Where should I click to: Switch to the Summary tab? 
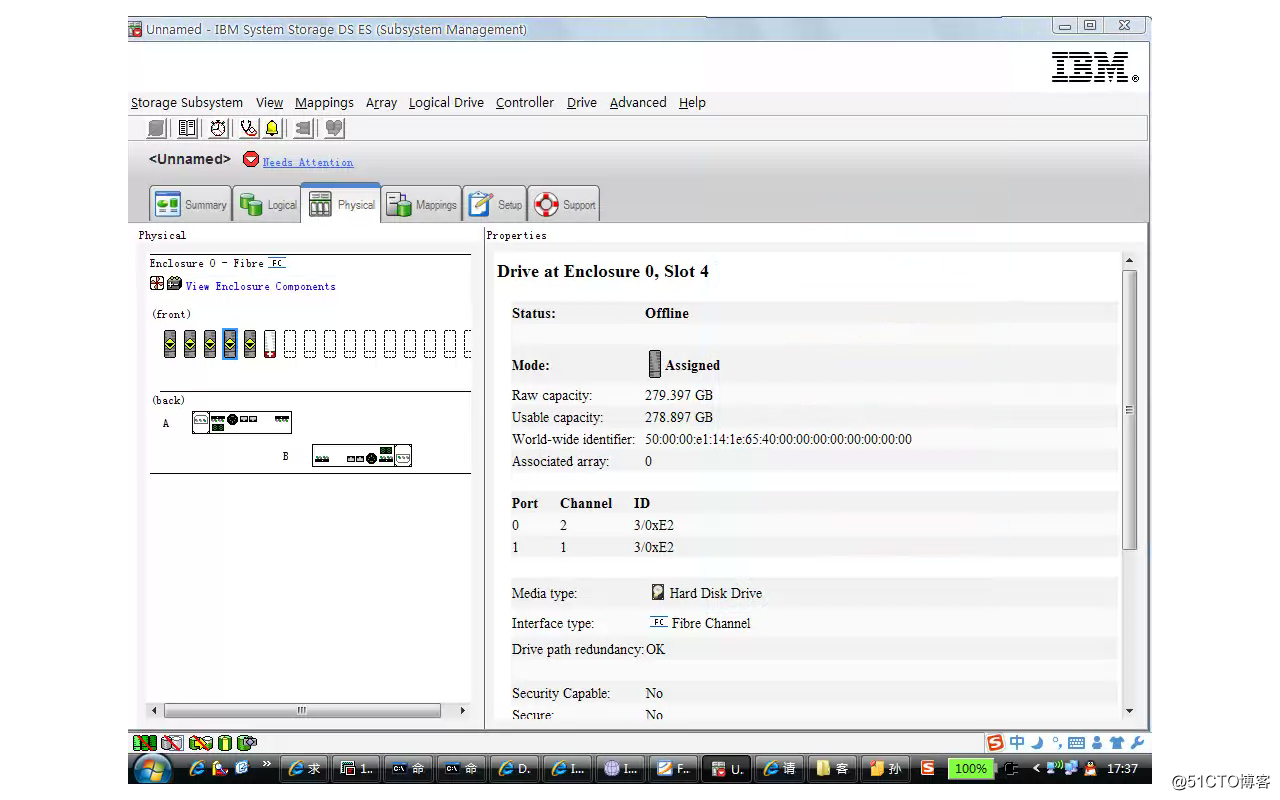click(x=191, y=204)
